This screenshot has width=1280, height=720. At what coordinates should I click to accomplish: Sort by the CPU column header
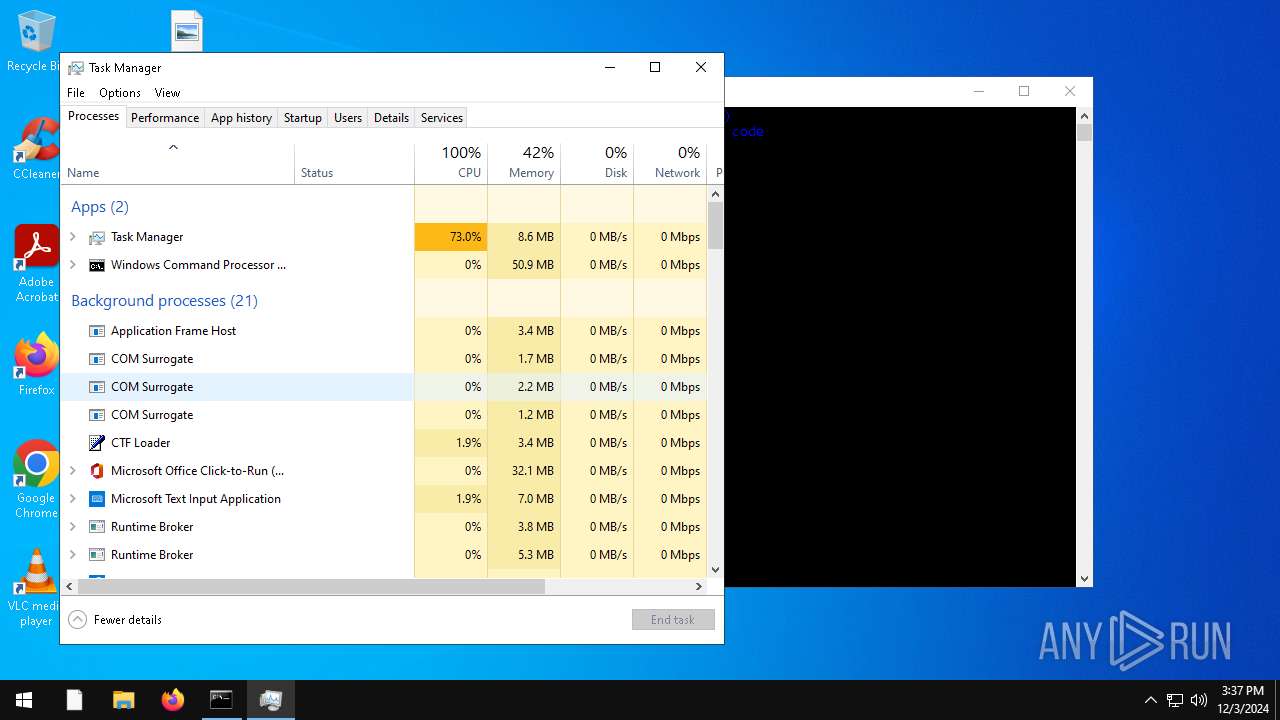[451, 164]
